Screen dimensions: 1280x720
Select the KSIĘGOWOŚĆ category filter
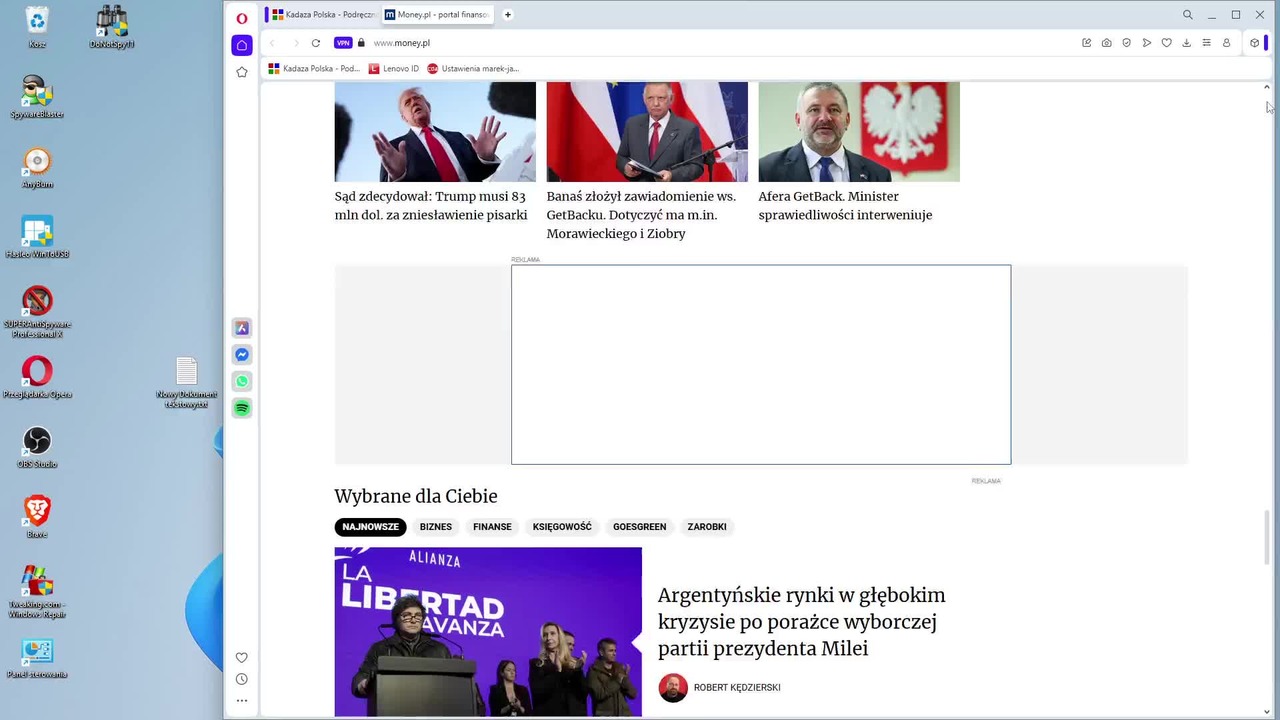tap(562, 527)
